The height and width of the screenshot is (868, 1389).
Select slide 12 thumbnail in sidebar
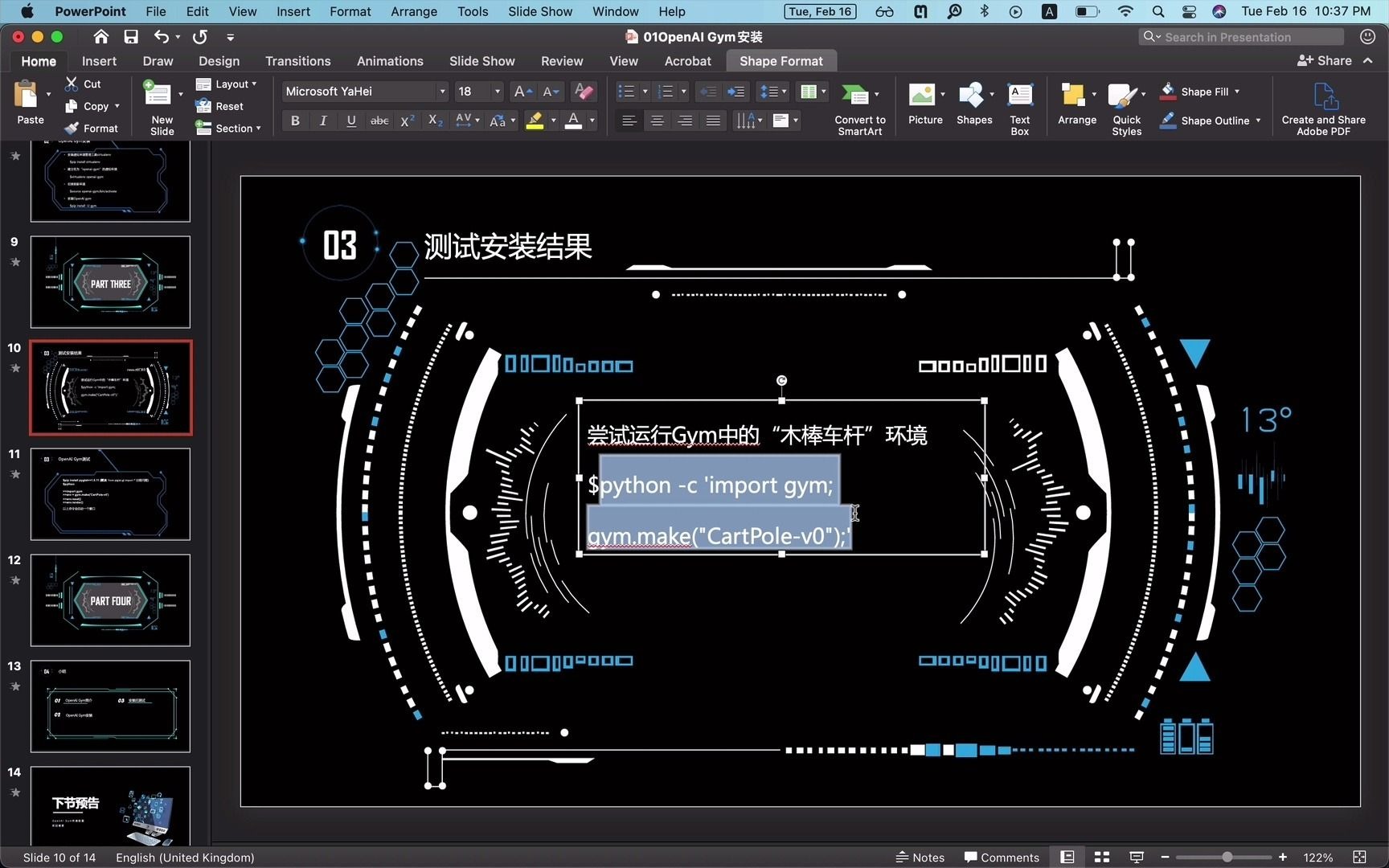110,600
